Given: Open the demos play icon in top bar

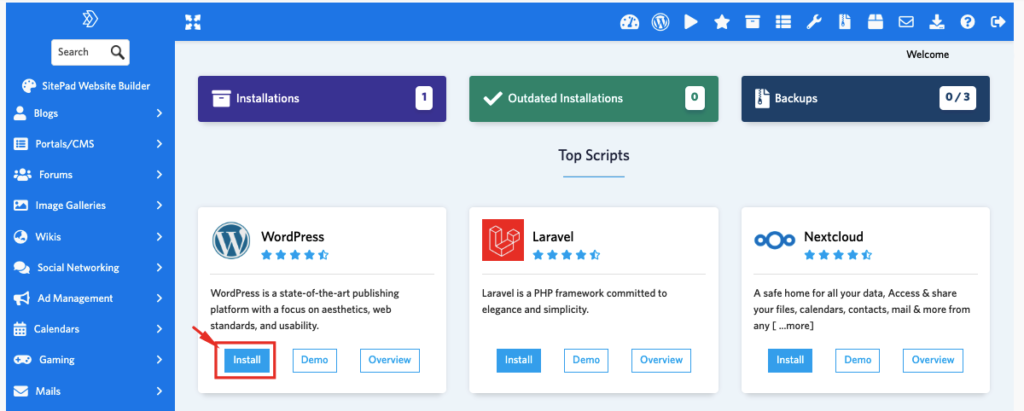Looking at the screenshot, I should coord(691,22).
